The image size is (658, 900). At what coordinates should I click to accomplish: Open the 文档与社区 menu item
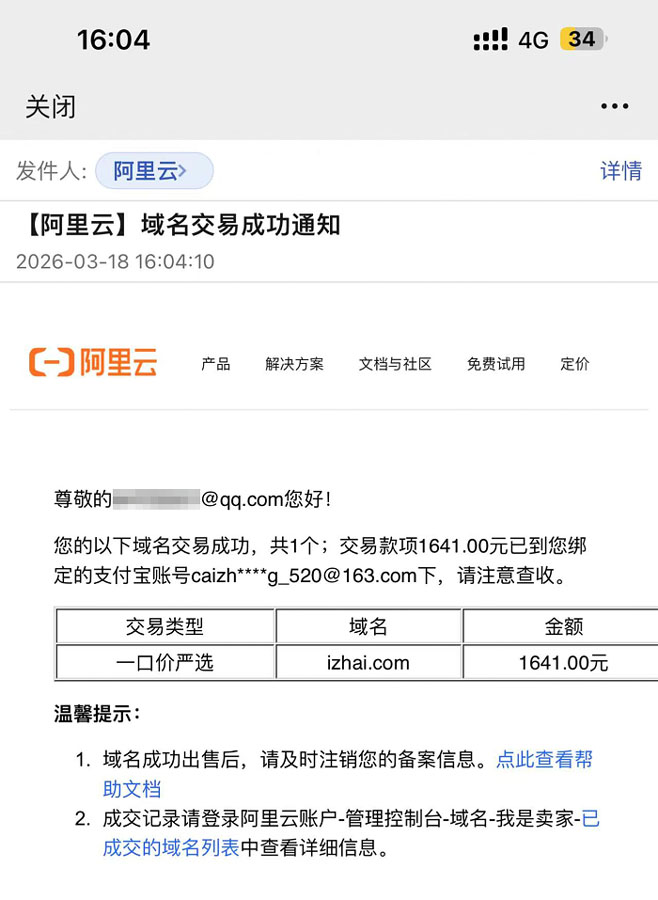click(x=395, y=364)
